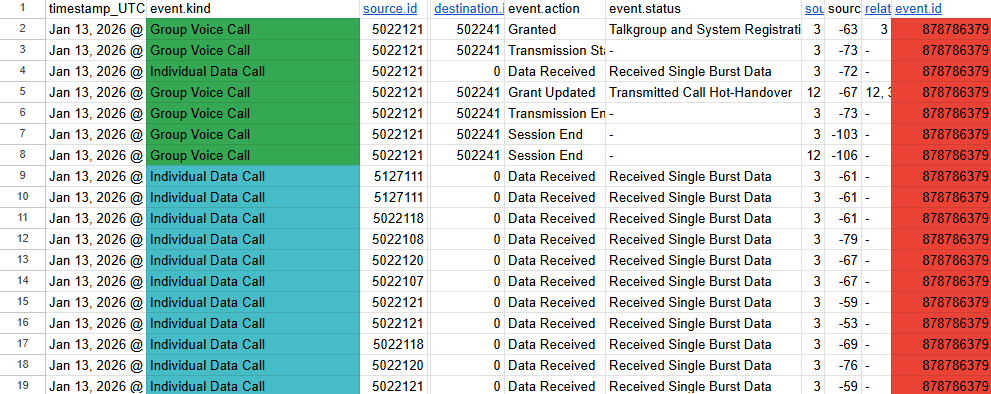Select Individual Data Call cell in row 9
The image size is (991, 394).
coord(253,176)
